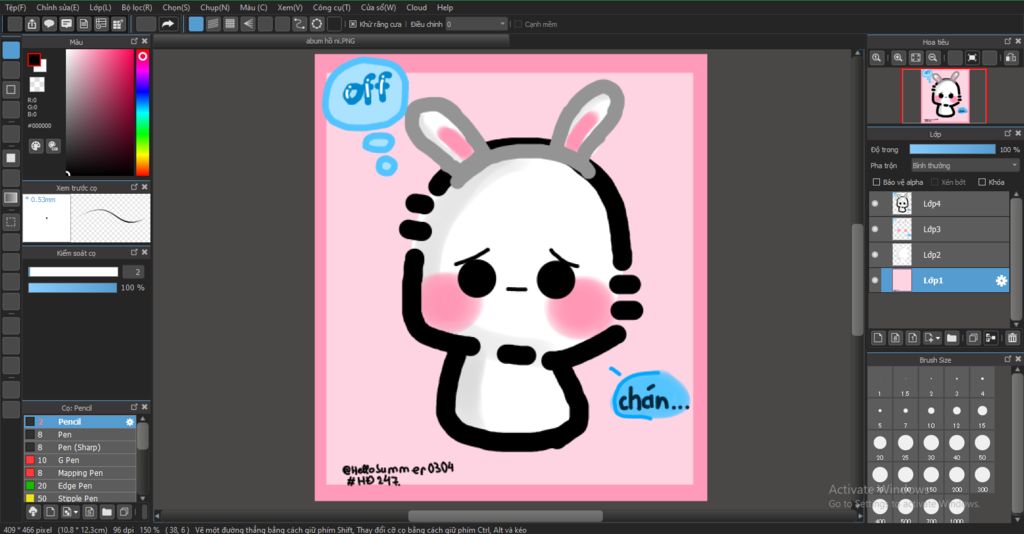This screenshot has height=534, width=1024.
Task: Select the parallel lines snap icon
Action: click(x=213, y=24)
